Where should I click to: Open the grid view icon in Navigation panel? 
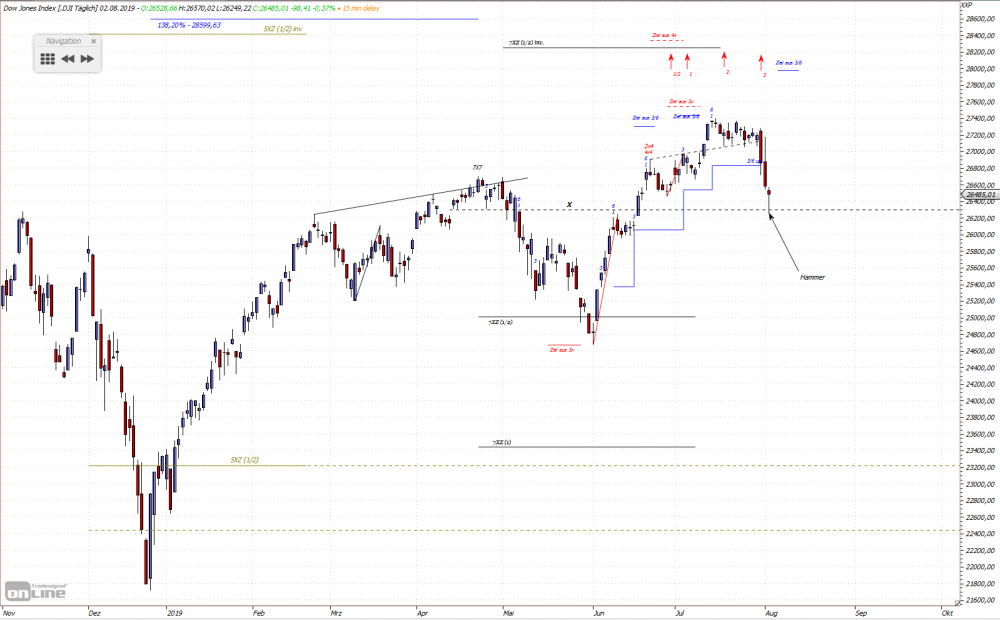click(47, 59)
